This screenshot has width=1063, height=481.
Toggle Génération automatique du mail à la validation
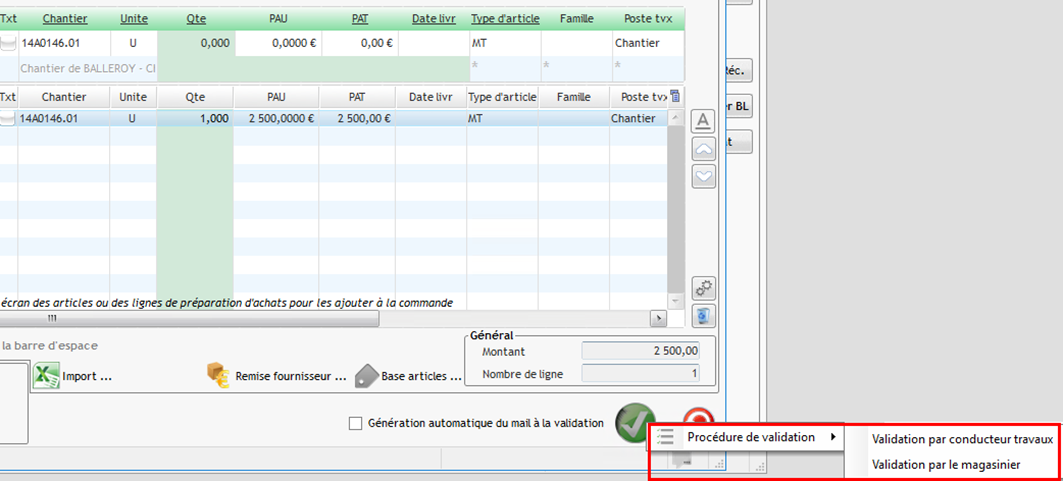coord(355,423)
